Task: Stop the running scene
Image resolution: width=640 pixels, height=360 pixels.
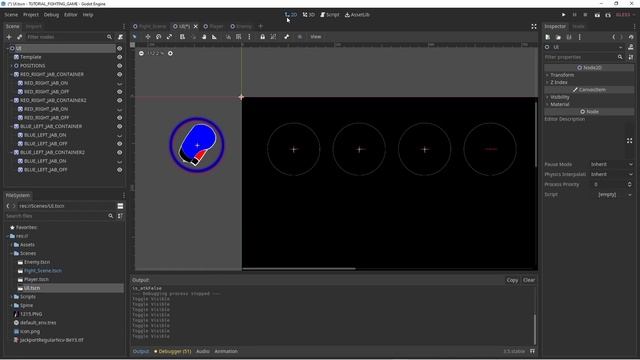Action: [585, 15]
